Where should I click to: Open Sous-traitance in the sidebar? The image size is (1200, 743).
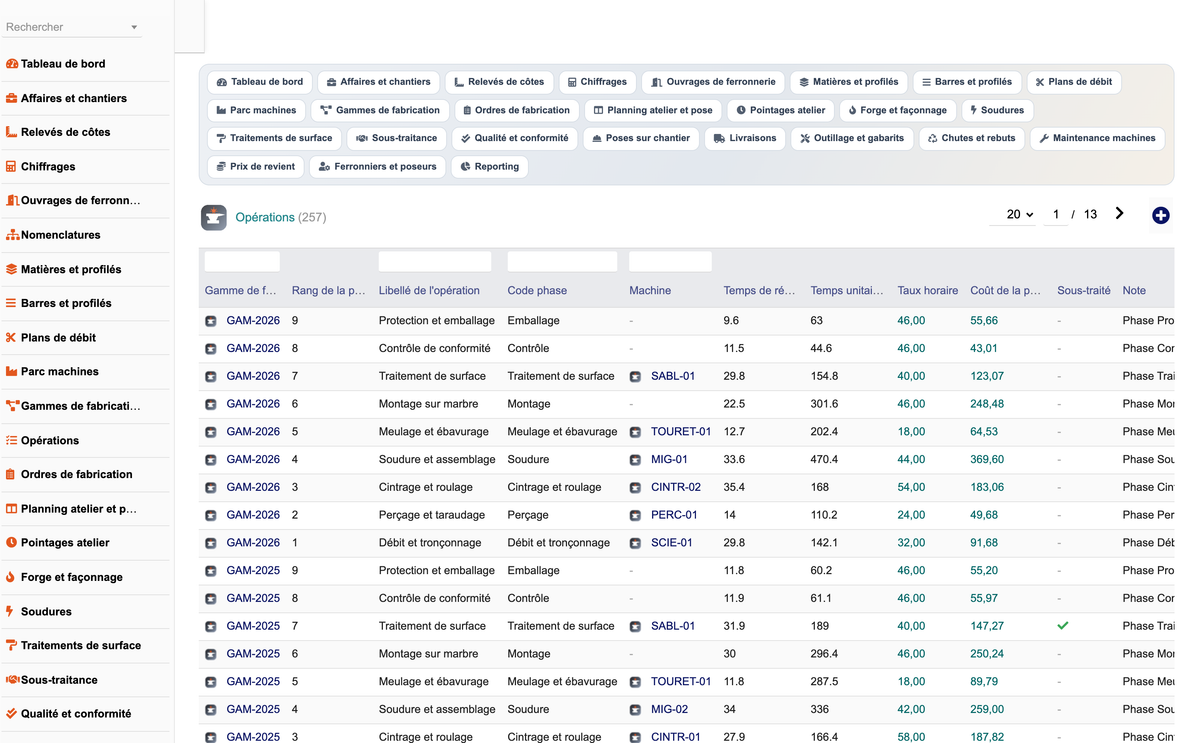[x=59, y=680]
